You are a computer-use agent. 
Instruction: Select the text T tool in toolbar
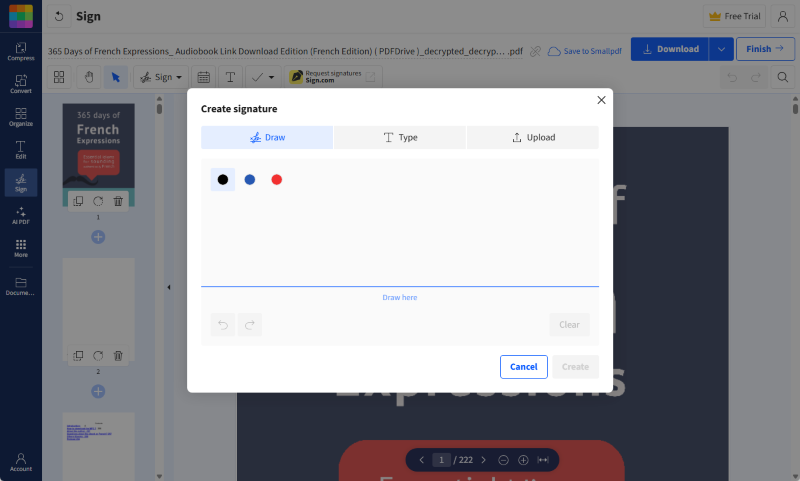(230, 77)
